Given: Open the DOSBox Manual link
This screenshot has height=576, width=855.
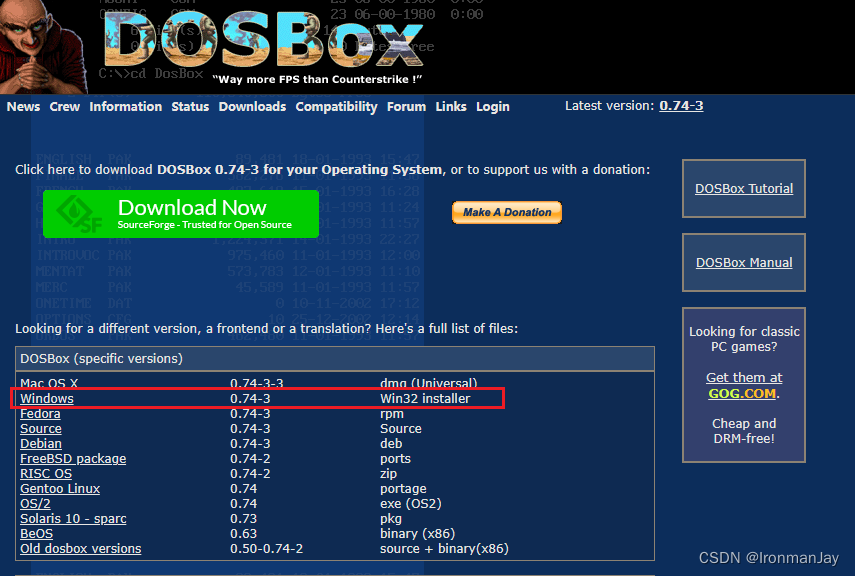Looking at the screenshot, I should tap(744, 263).
